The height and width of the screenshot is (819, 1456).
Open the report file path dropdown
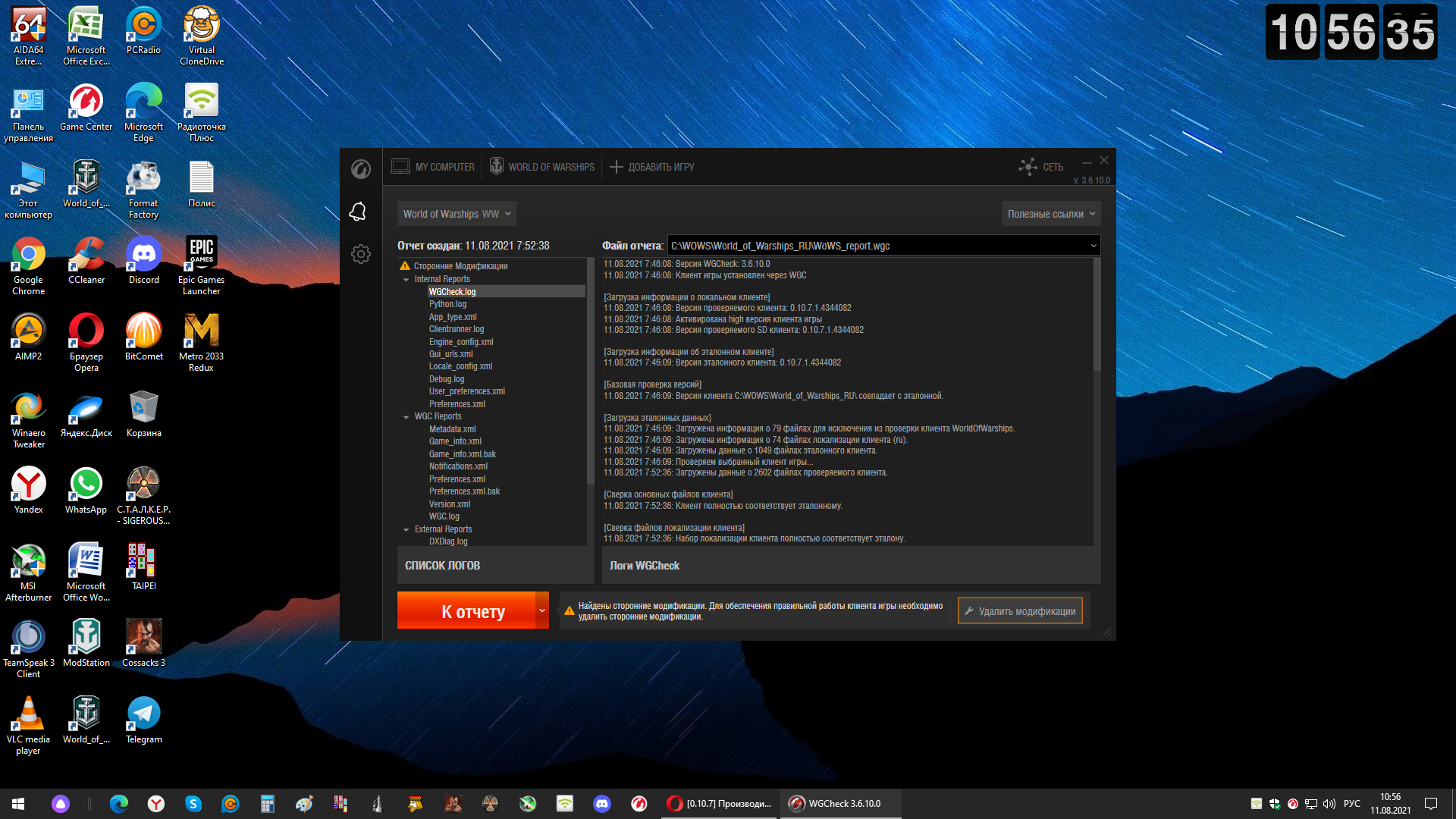pyautogui.click(x=1094, y=246)
